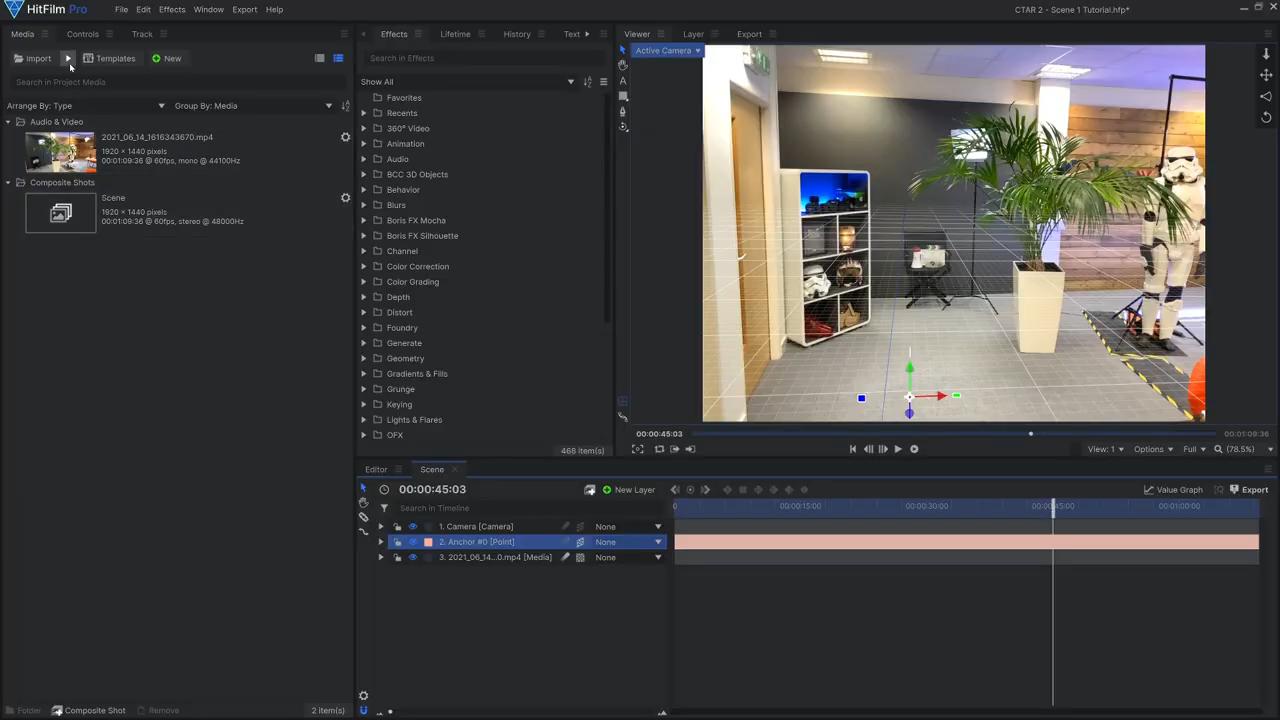This screenshot has width=1280, height=720.
Task: Click the zoom magnifier icon in the viewer
Action: tap(1218, 450)
